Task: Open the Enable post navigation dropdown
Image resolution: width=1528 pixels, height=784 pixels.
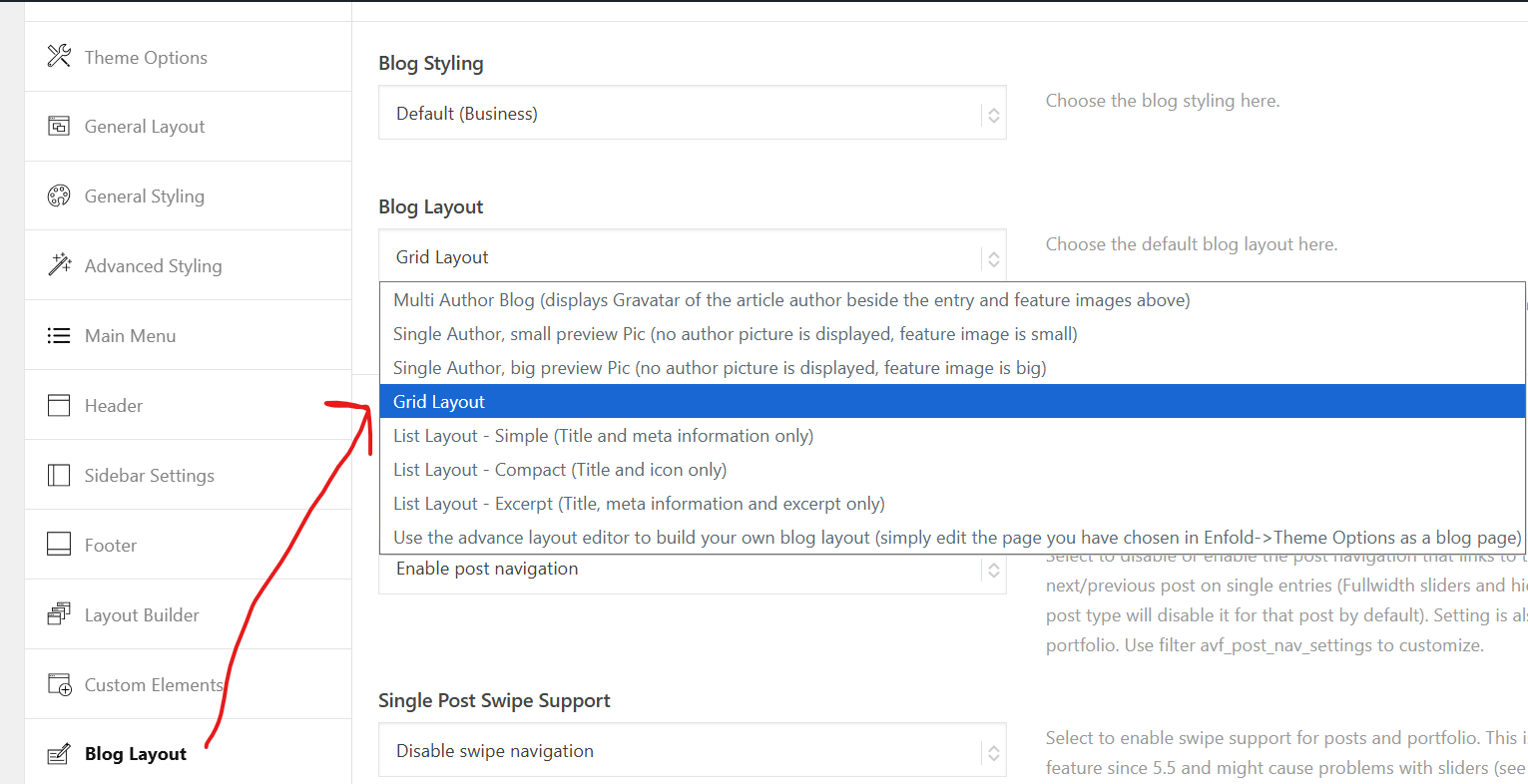Action: pos(692,570)
